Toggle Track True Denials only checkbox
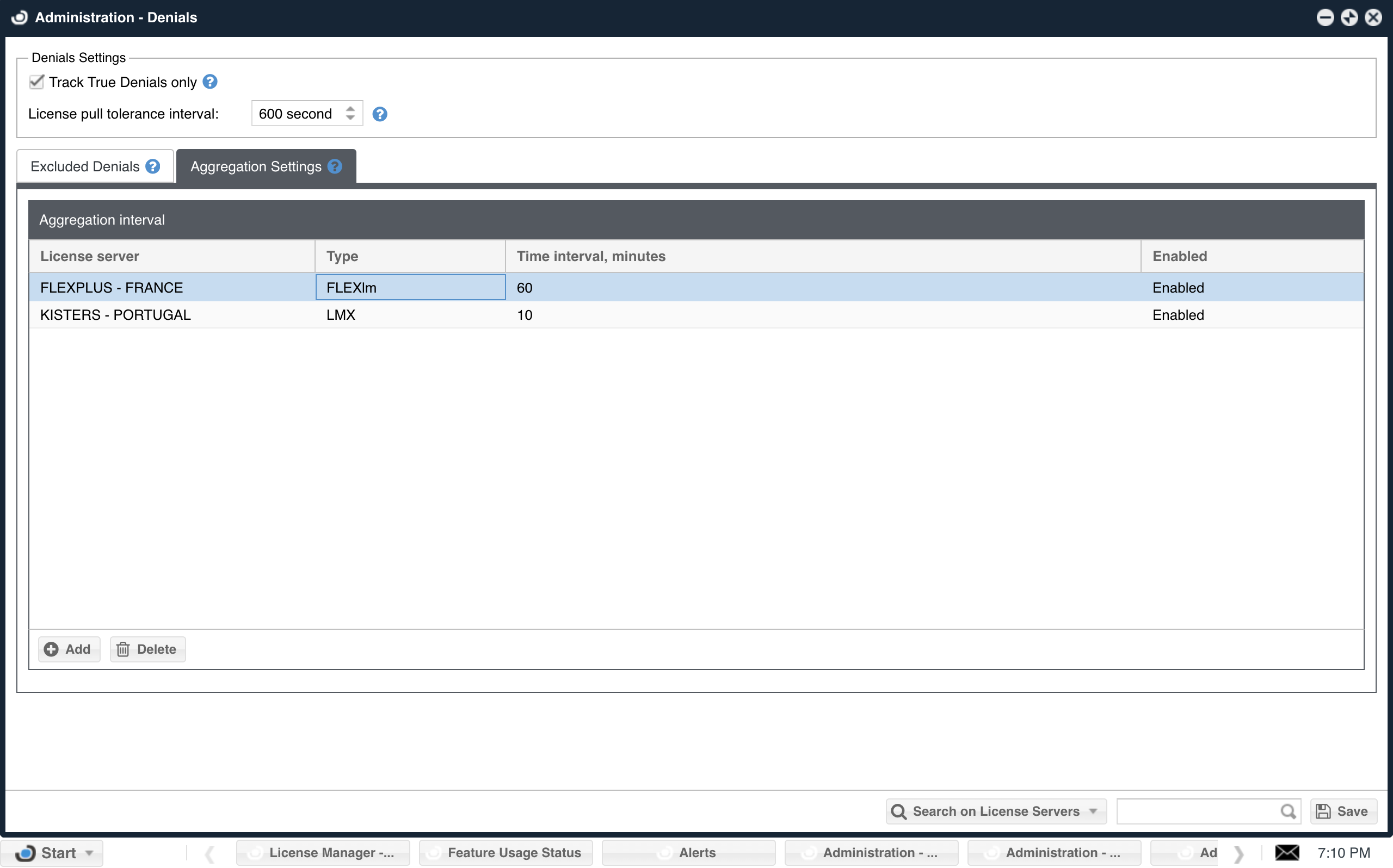The image size is (1393, 868). click(37, 82)
